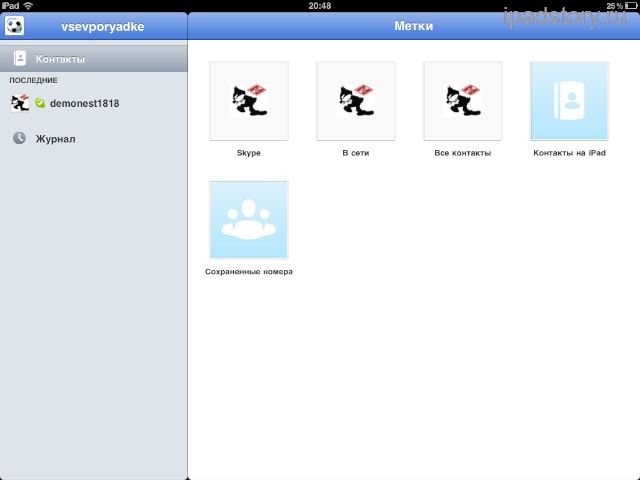Tap the soccer ball profile avatar
640x480 pixels.
click(14, 26)
